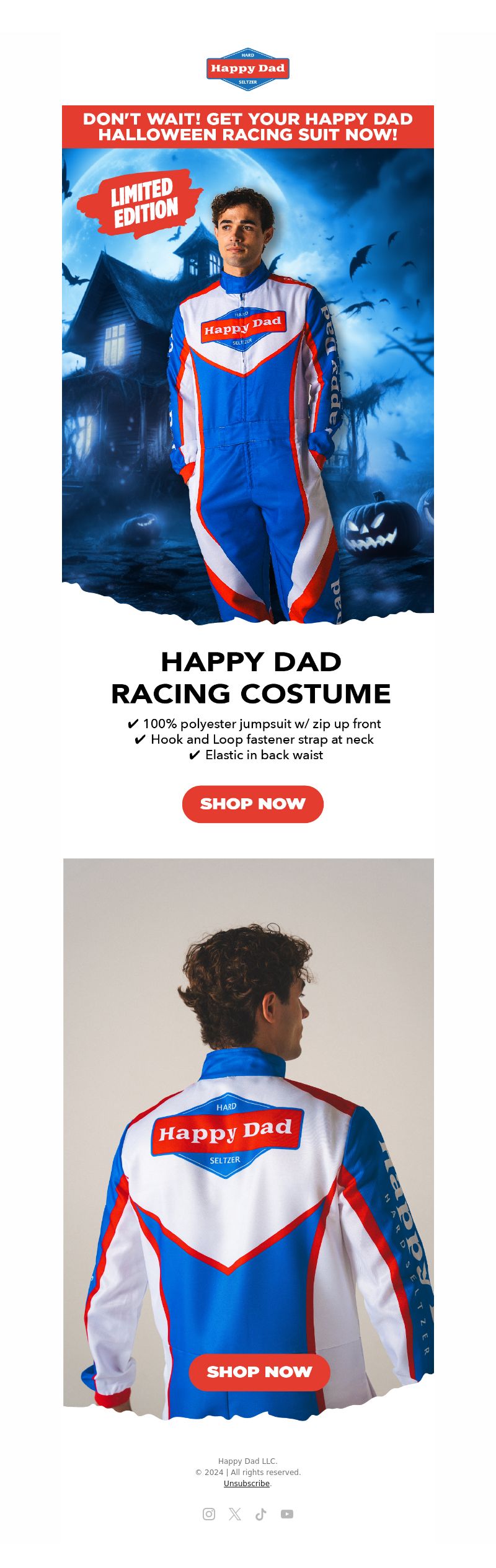Click the Happy Dad LLC. footer text
The width and height of the screenshot is (496, 1568).
tap(248, 1461)
